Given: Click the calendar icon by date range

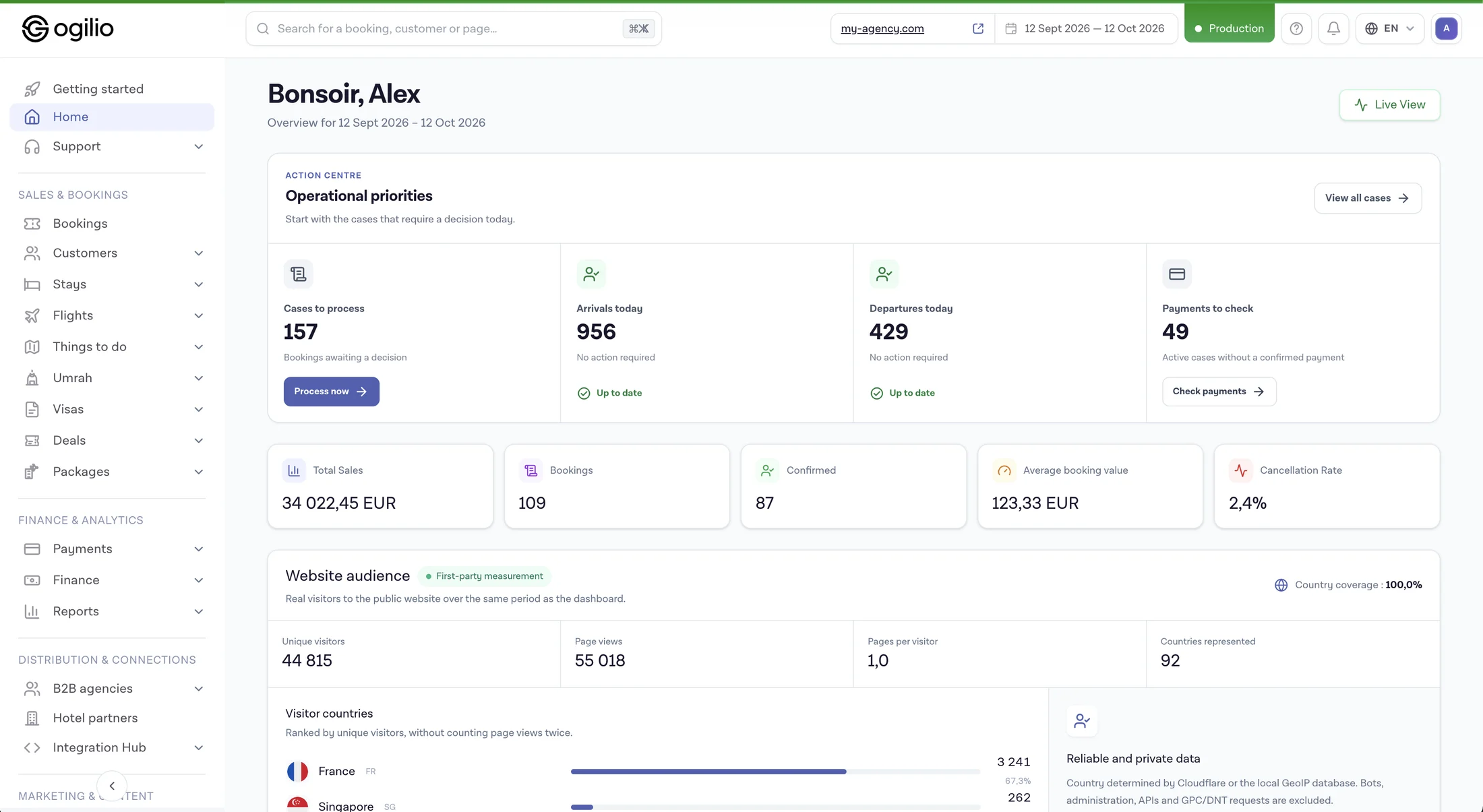Looking at the screenshot, I should coord(1010,28).
